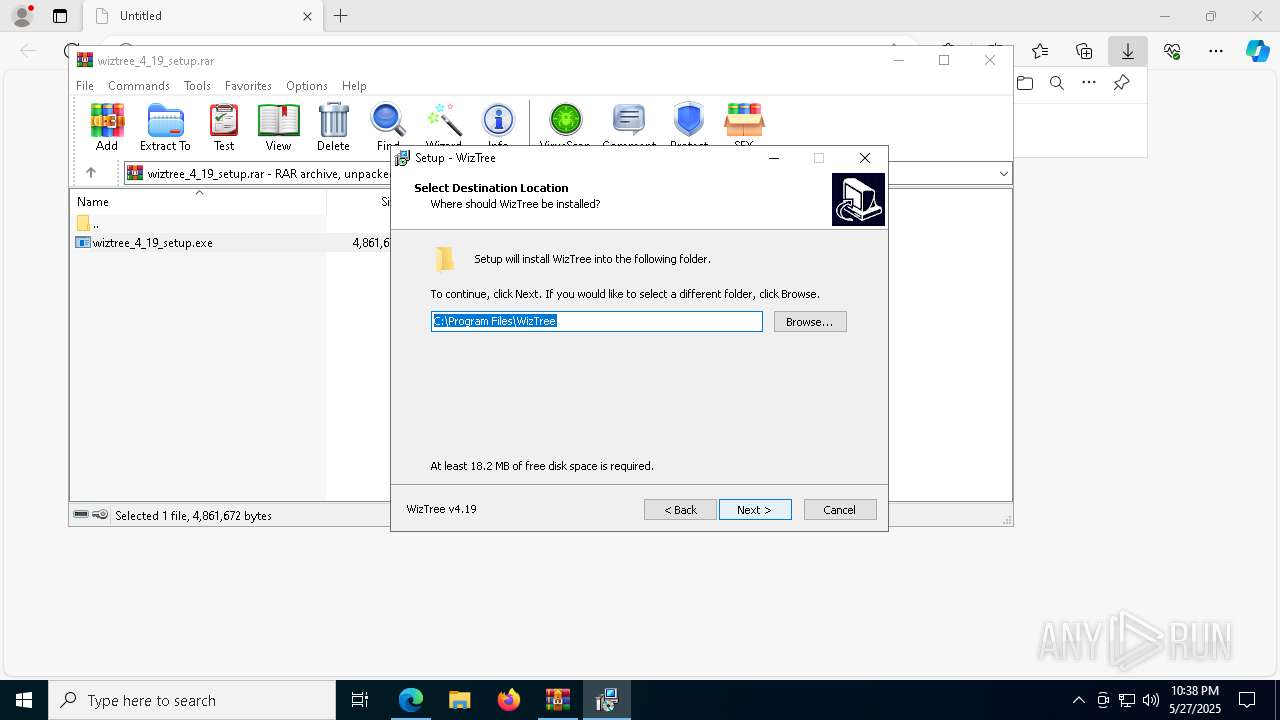Open the File menu in WinRAR
The height and width of the screenshot is (720, 1280).
[85, 86]
